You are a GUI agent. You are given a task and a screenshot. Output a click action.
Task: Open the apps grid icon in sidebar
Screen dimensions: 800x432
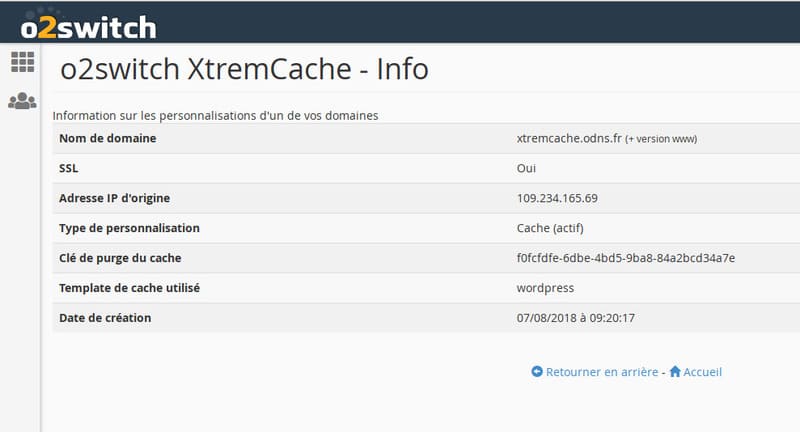pos(22,62)
